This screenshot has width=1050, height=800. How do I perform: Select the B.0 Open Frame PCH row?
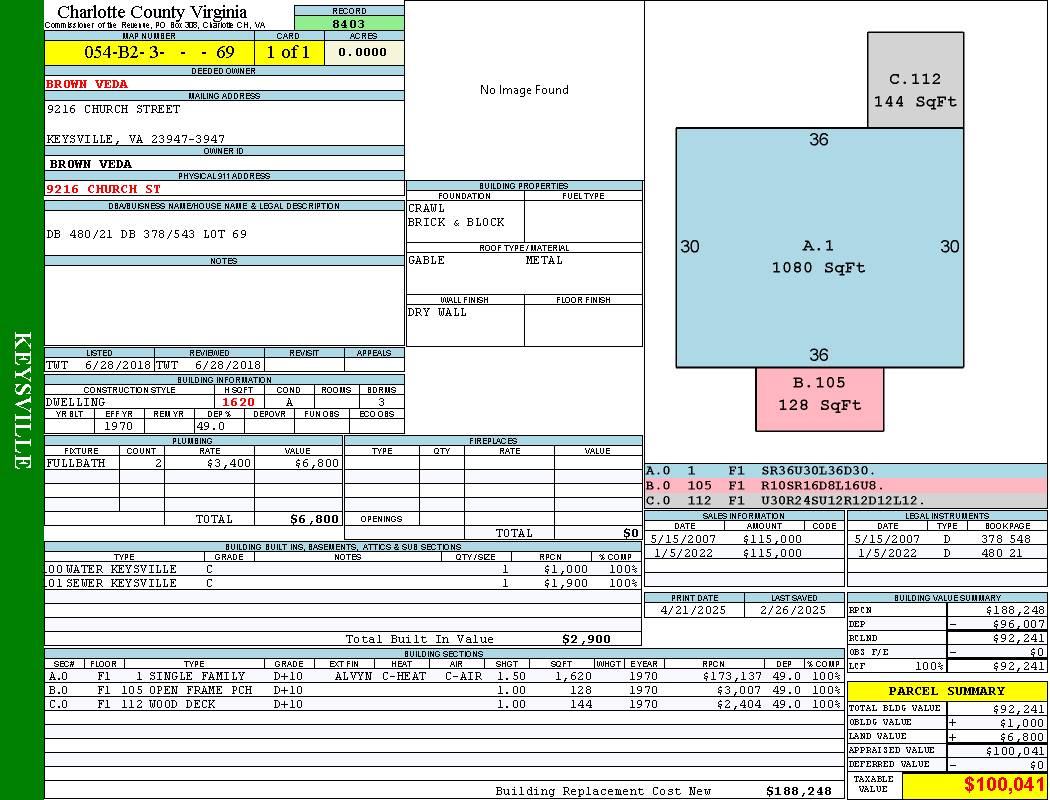444,690
